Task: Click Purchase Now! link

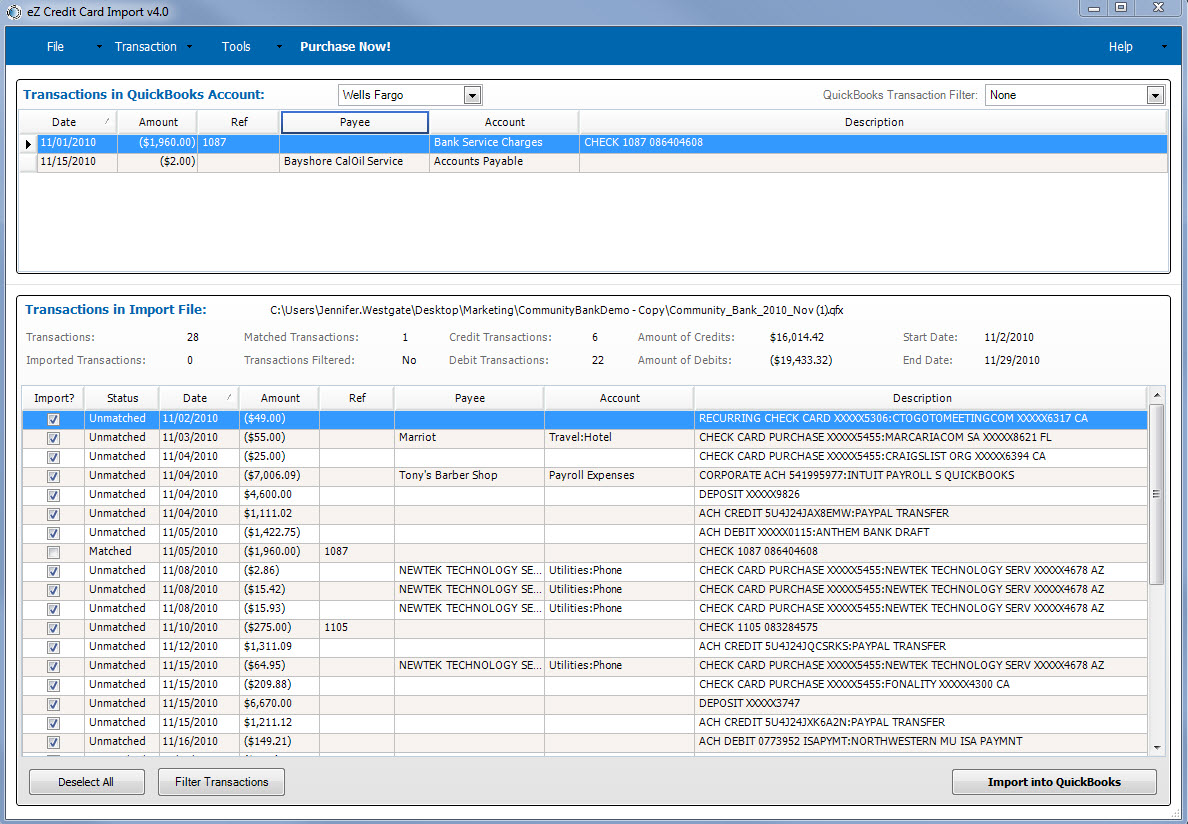Action: pos(345,47)
